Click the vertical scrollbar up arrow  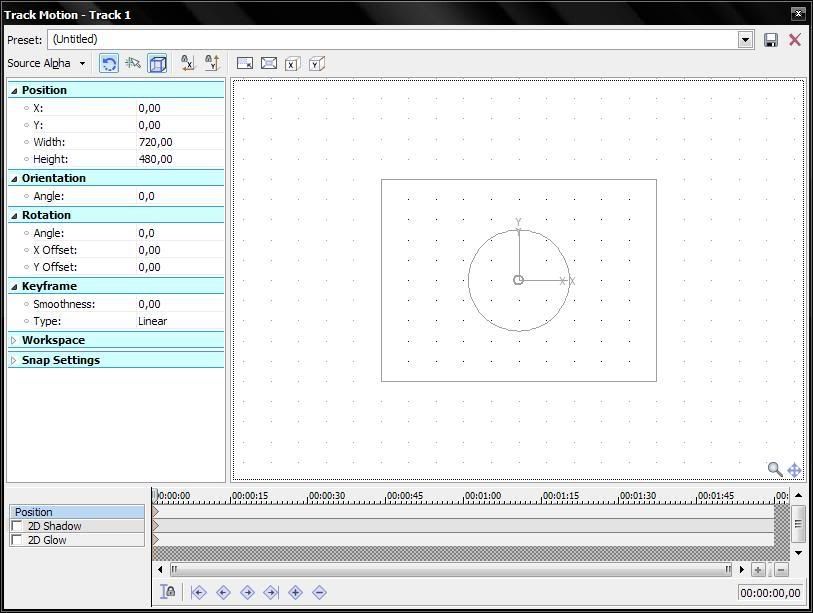(x=798, y=495)
